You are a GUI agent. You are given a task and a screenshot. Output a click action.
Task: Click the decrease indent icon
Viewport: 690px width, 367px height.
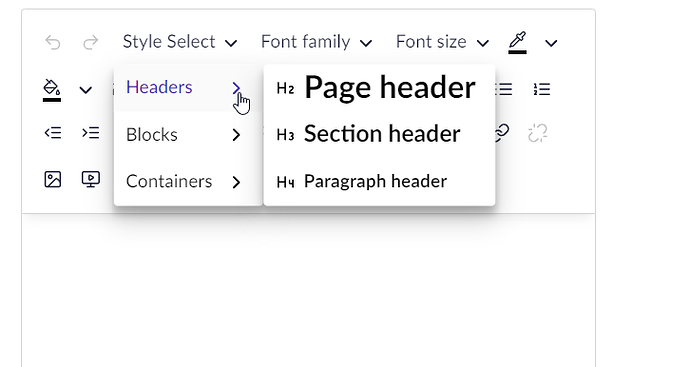pyautogui.click(x=53, y=132)
